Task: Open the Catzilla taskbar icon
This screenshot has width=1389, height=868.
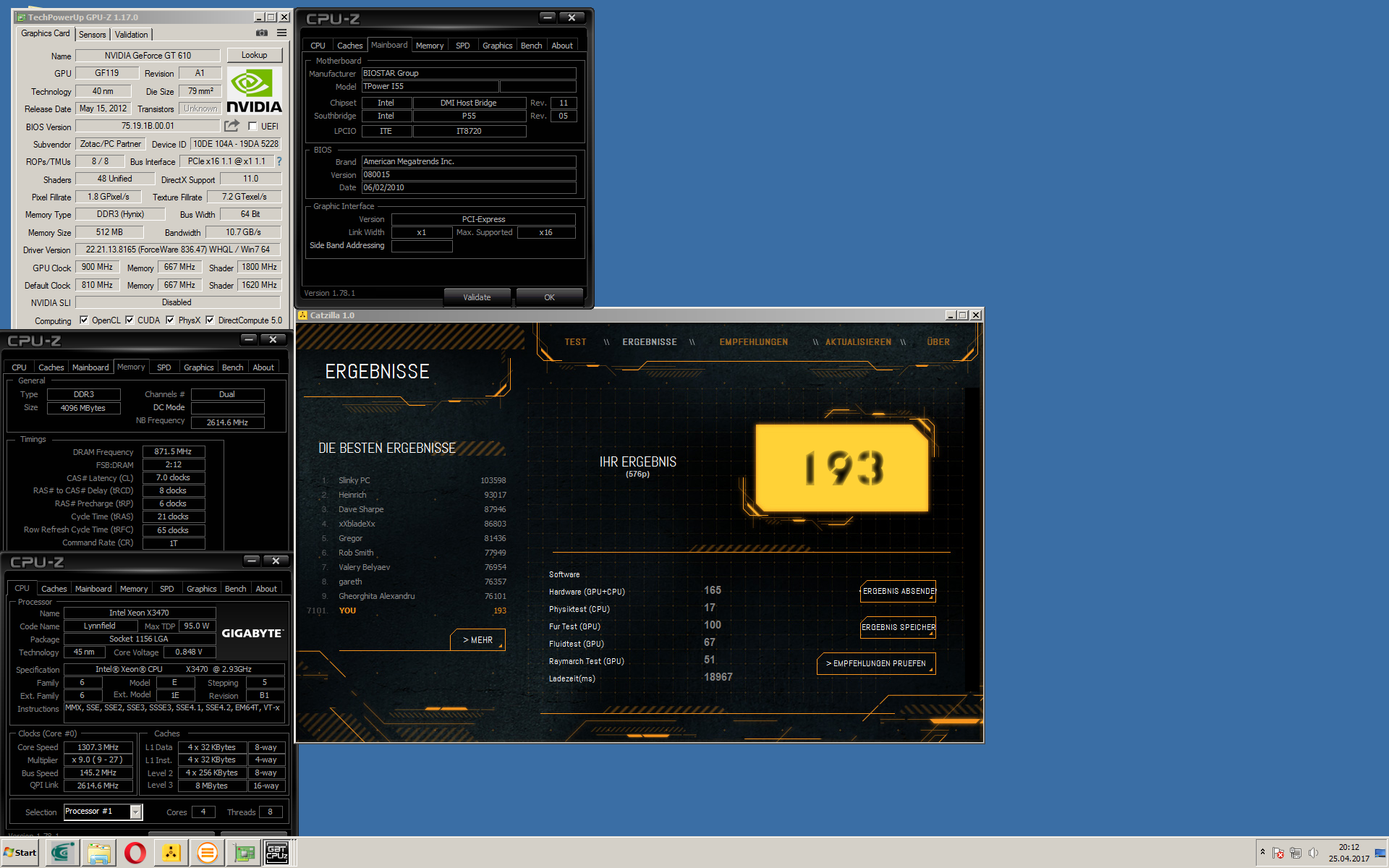Action: click(x=171, y=853)
